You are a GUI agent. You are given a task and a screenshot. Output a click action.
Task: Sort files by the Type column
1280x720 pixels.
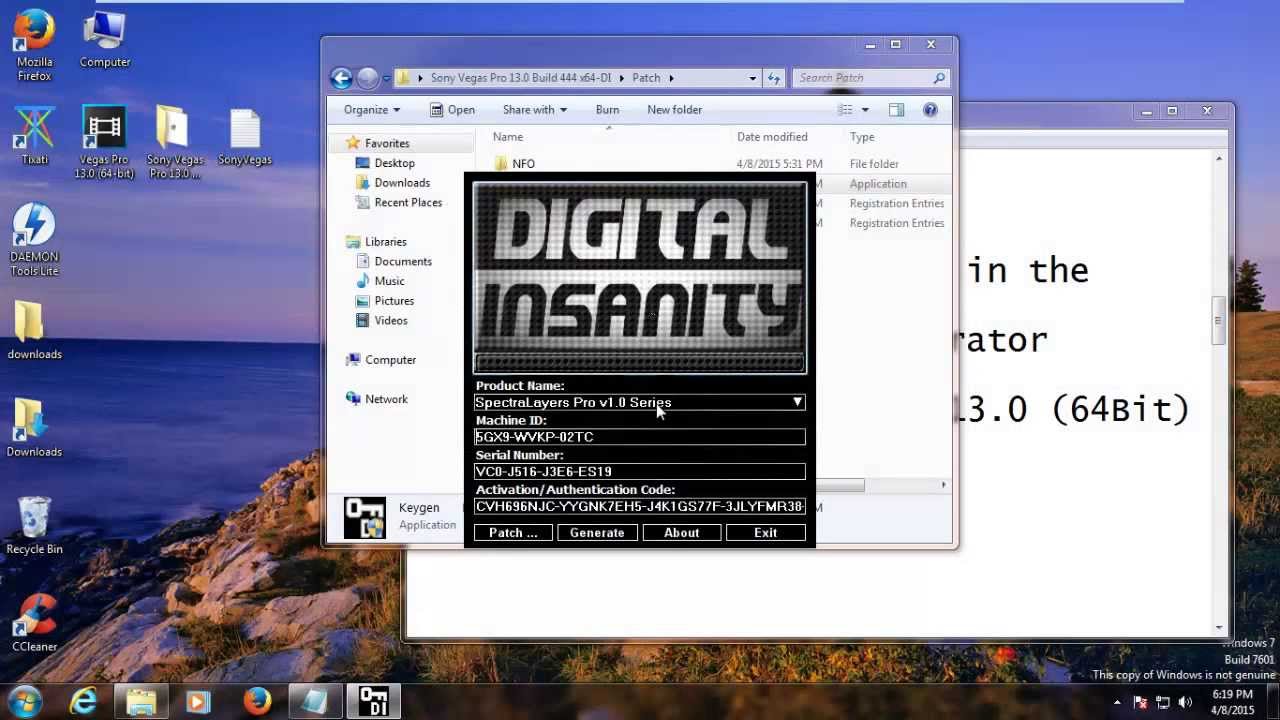pyautogui.click(x=862, y=137)
